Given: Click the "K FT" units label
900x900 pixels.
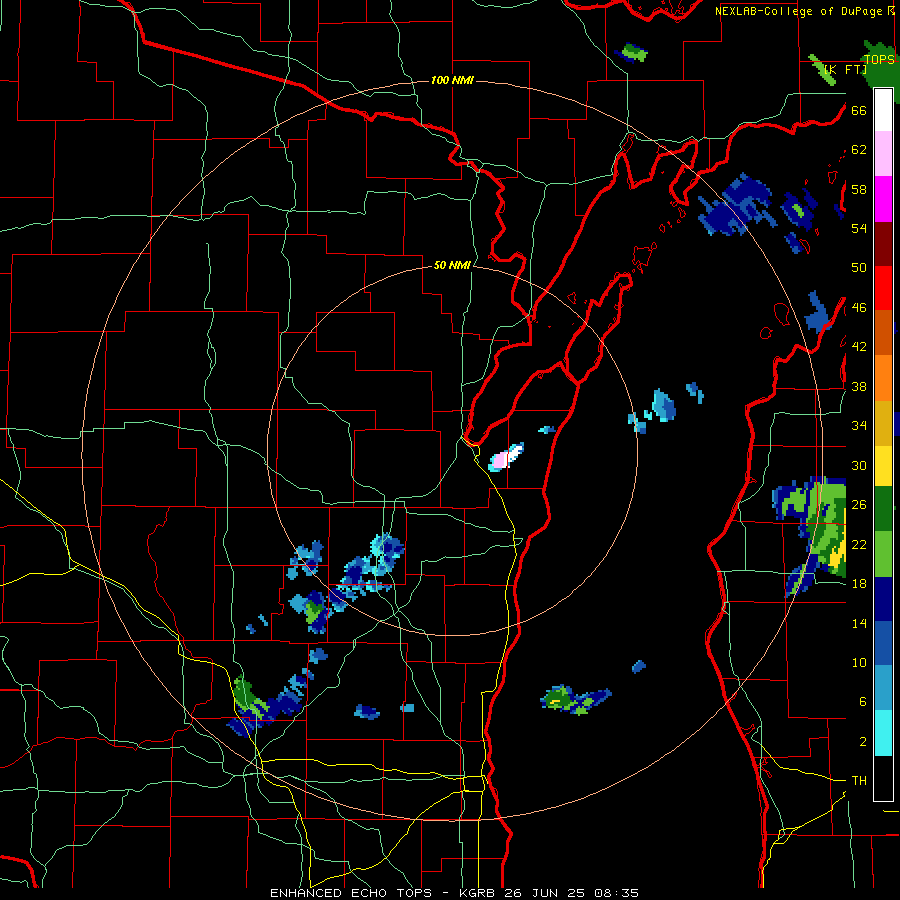Looking at the screenshot, I should pyautogui.click(x=846, y=70).
